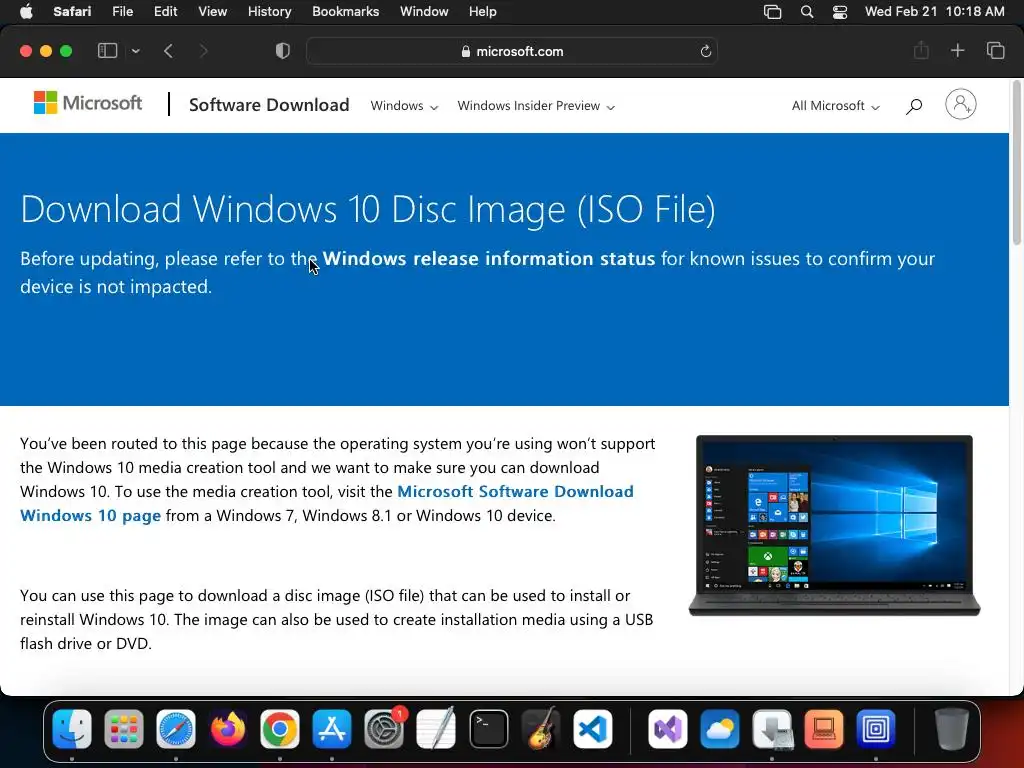The height and width of the screenshot is (768, 1024).
Task: Open the cloud weather app in Dock
Action: [x=720, y=729]
